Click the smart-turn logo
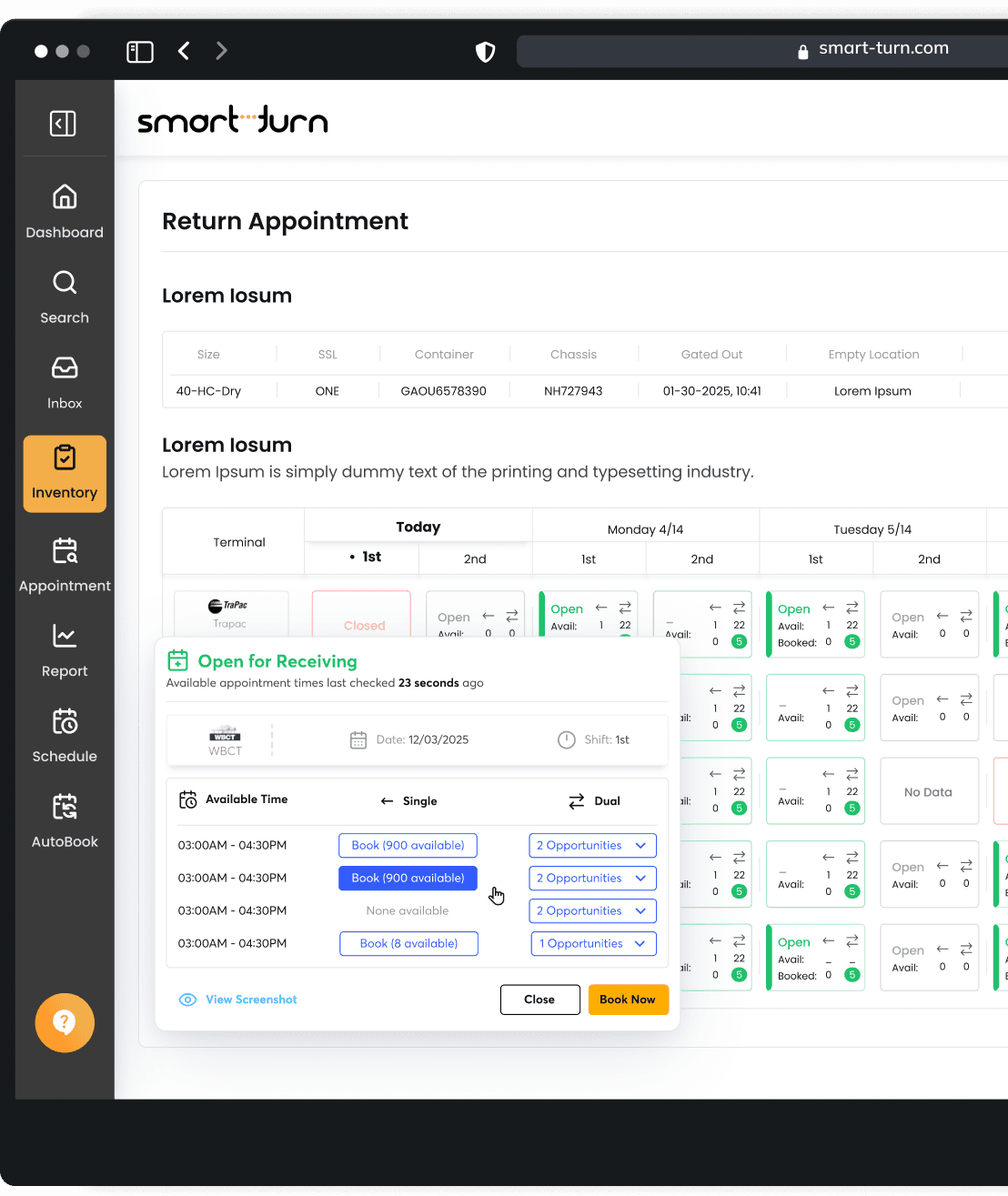The height and width of the screenshot is (1196, 1008). 233,120
